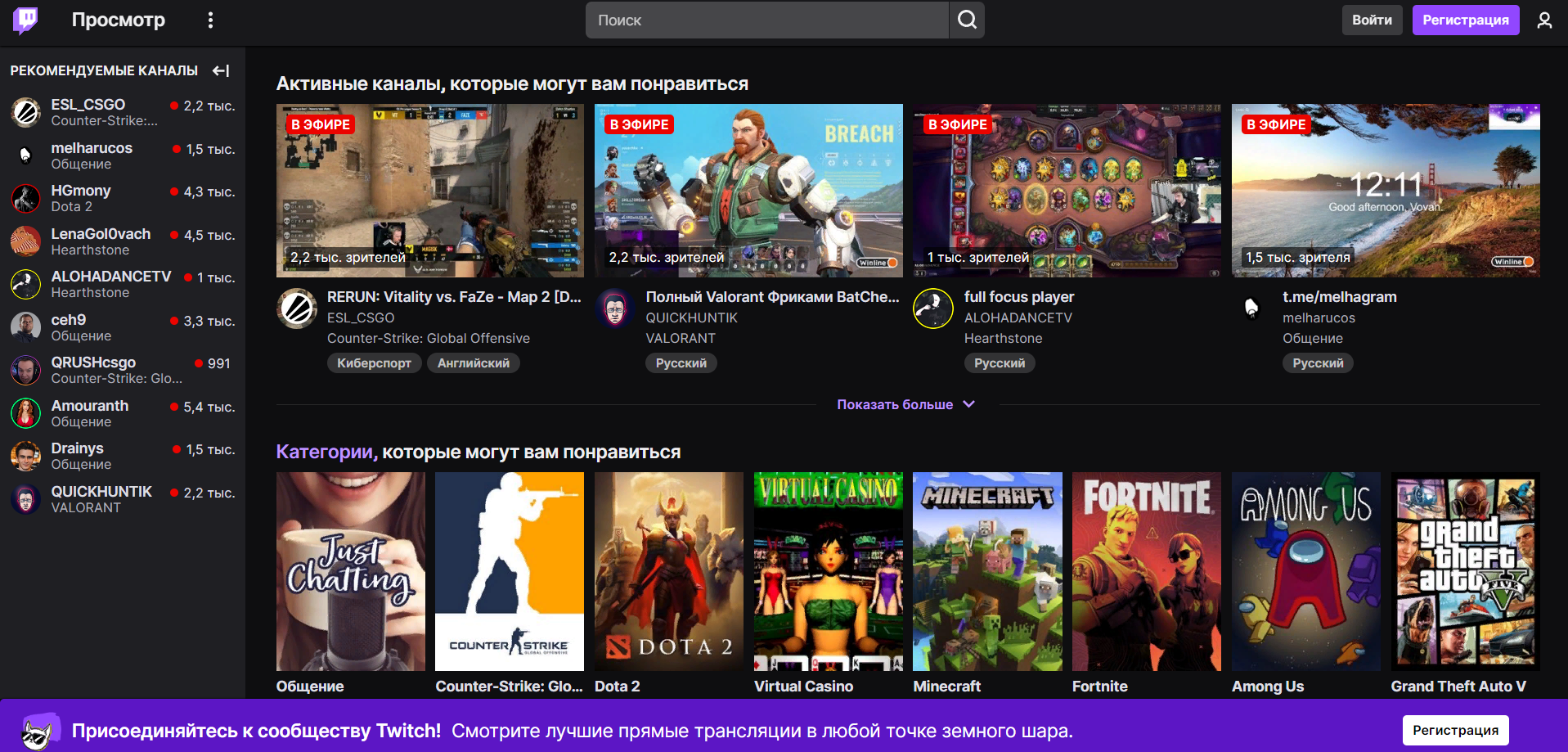Viewport: 1568px width, 752px height.
Task: Open the Категории heading link
Action: coord(326,452)
